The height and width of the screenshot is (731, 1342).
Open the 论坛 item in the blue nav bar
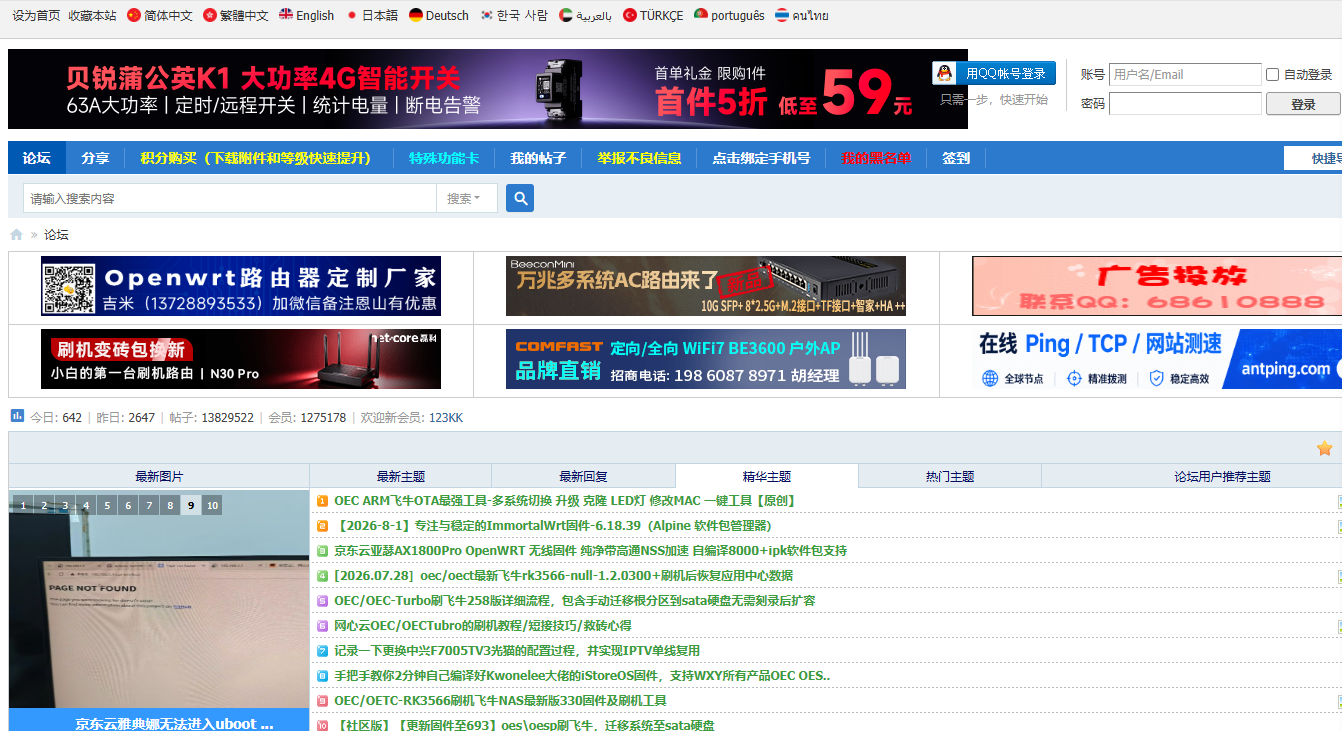(x=37, y=158)
